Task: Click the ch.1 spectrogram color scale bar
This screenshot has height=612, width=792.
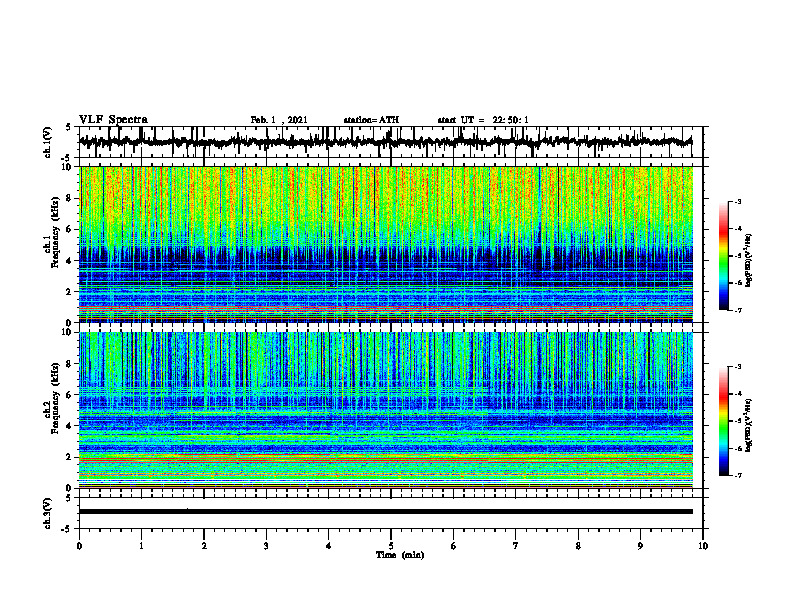Action: tap(723, 256)
